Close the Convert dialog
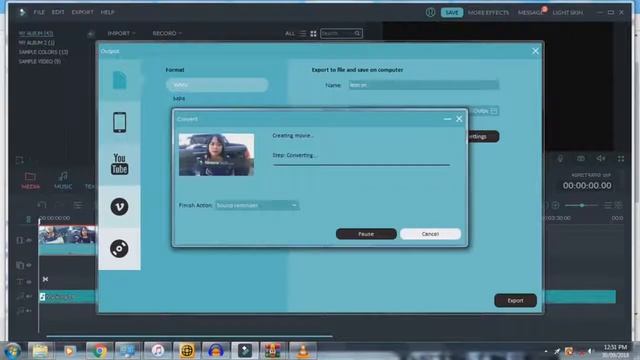This screenshot has height=360, width=640. [x=459, y=119]
